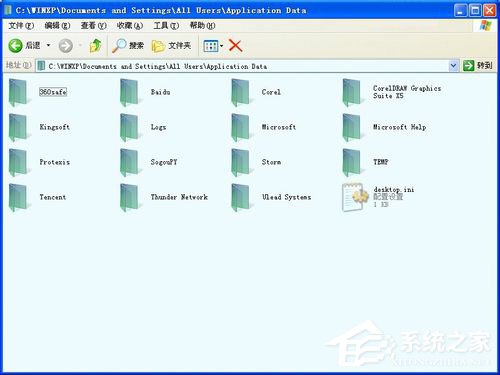This screenshot has width=500, height=375.
Task: Expand the Views dropdown arrow
Action: (x=221, y=46)
